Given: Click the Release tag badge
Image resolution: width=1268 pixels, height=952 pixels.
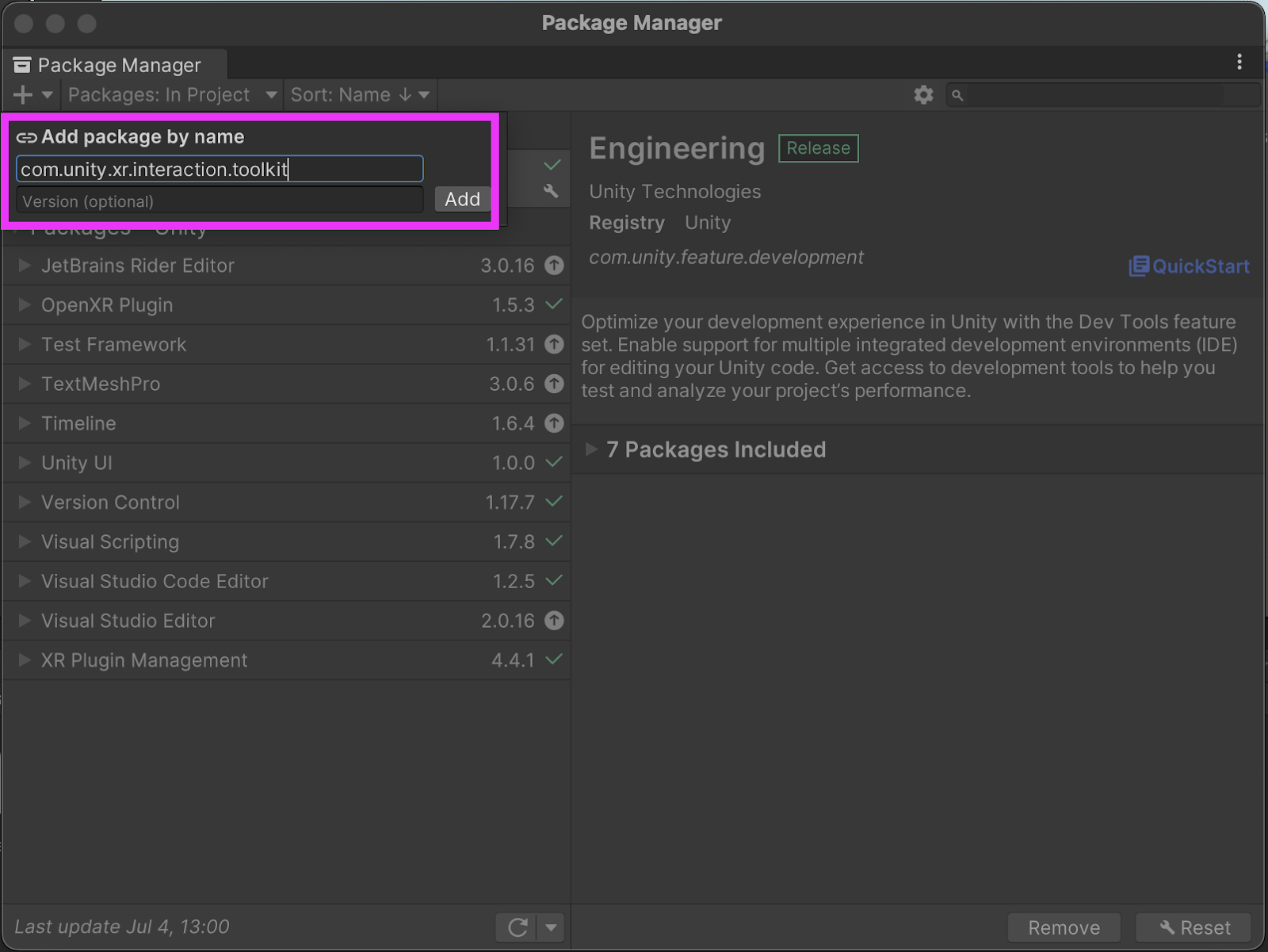Looking at the screenshot, I should (818, 148).
